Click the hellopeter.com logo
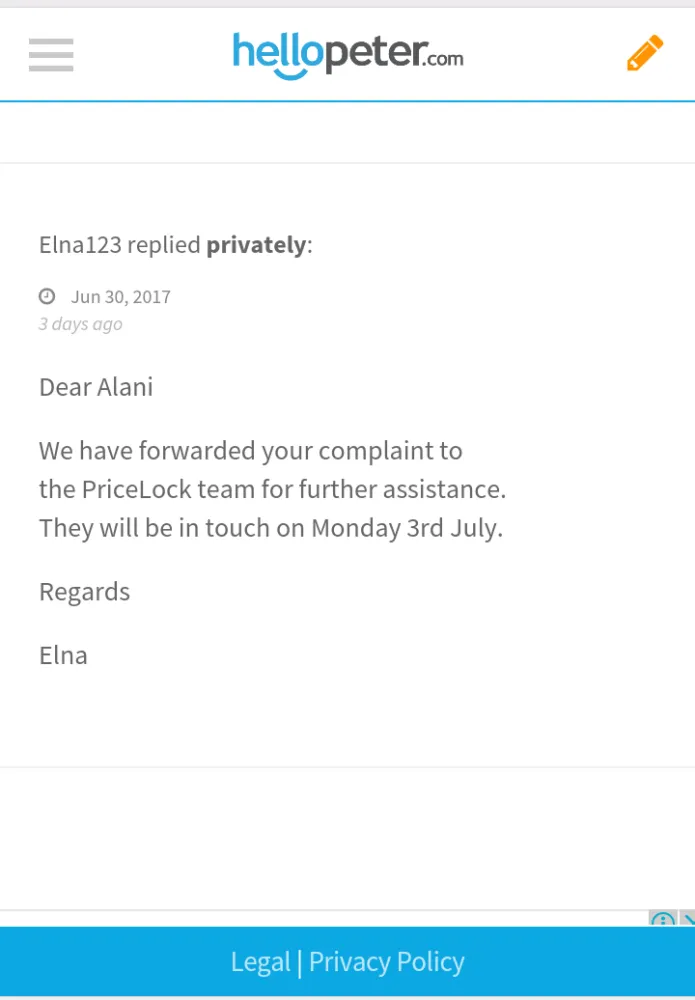695x1000 pixels. tap(347, 52)
